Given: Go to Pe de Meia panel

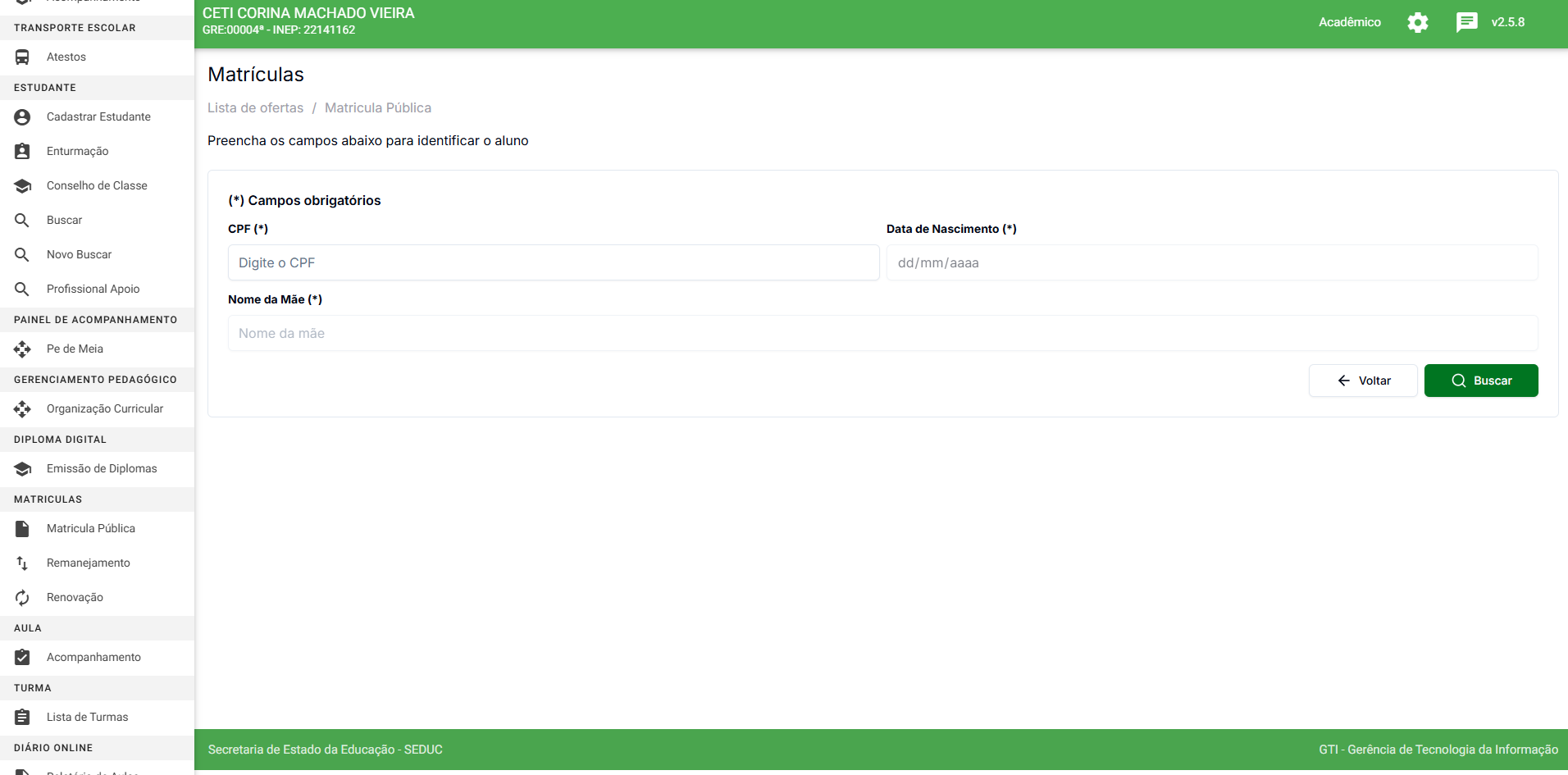Looking at the screenshot, I should [75, 349].
